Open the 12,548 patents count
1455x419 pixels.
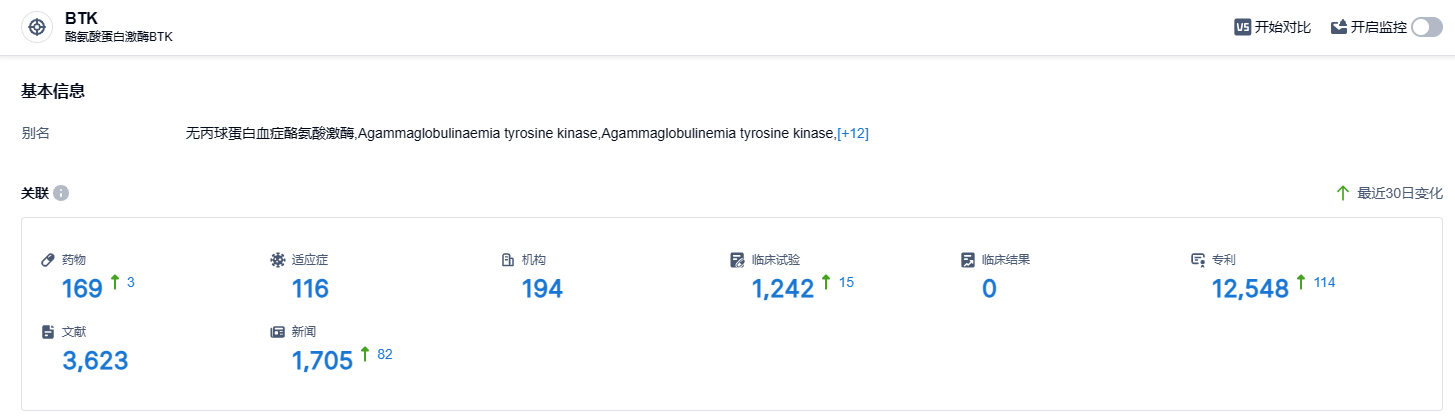pyautogui.click(x=1250, y=289)
